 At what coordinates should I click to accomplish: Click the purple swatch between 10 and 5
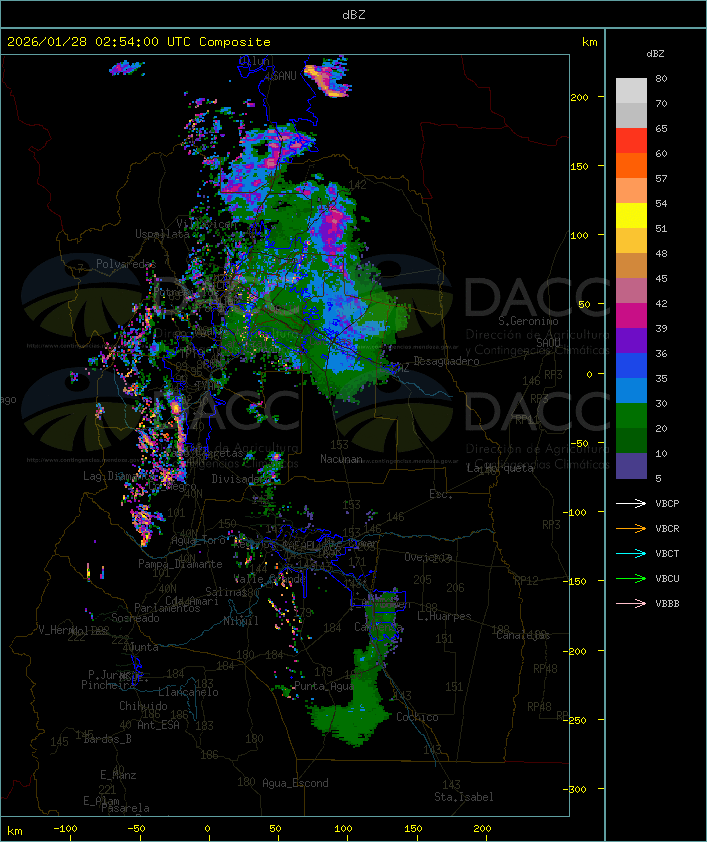coord(631,466)
